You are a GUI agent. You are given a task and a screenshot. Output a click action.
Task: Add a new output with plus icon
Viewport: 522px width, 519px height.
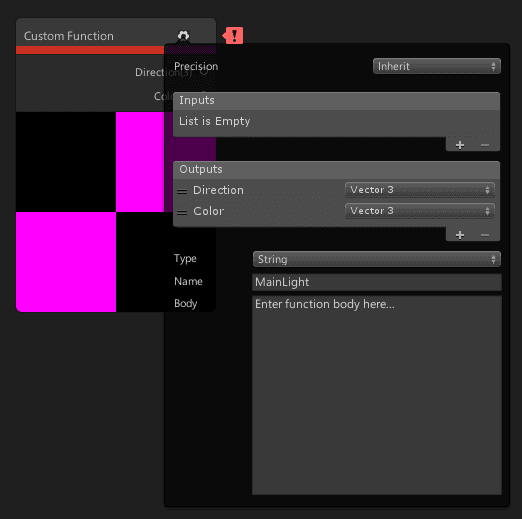click(460, 235)
